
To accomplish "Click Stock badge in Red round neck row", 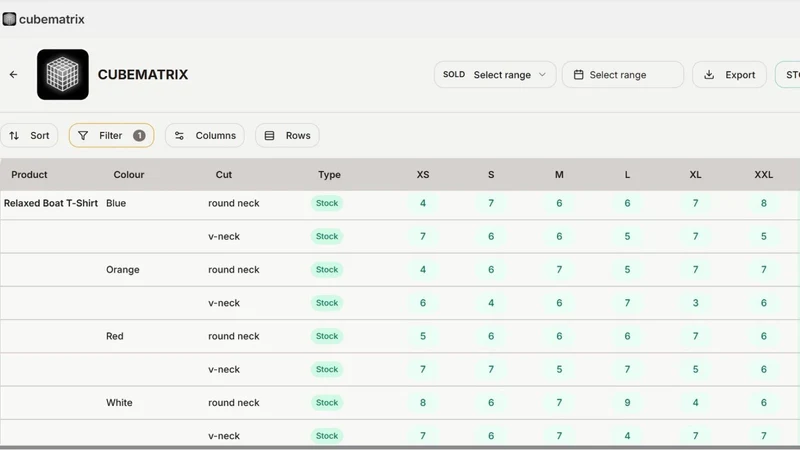I will (x=327, y=336).
